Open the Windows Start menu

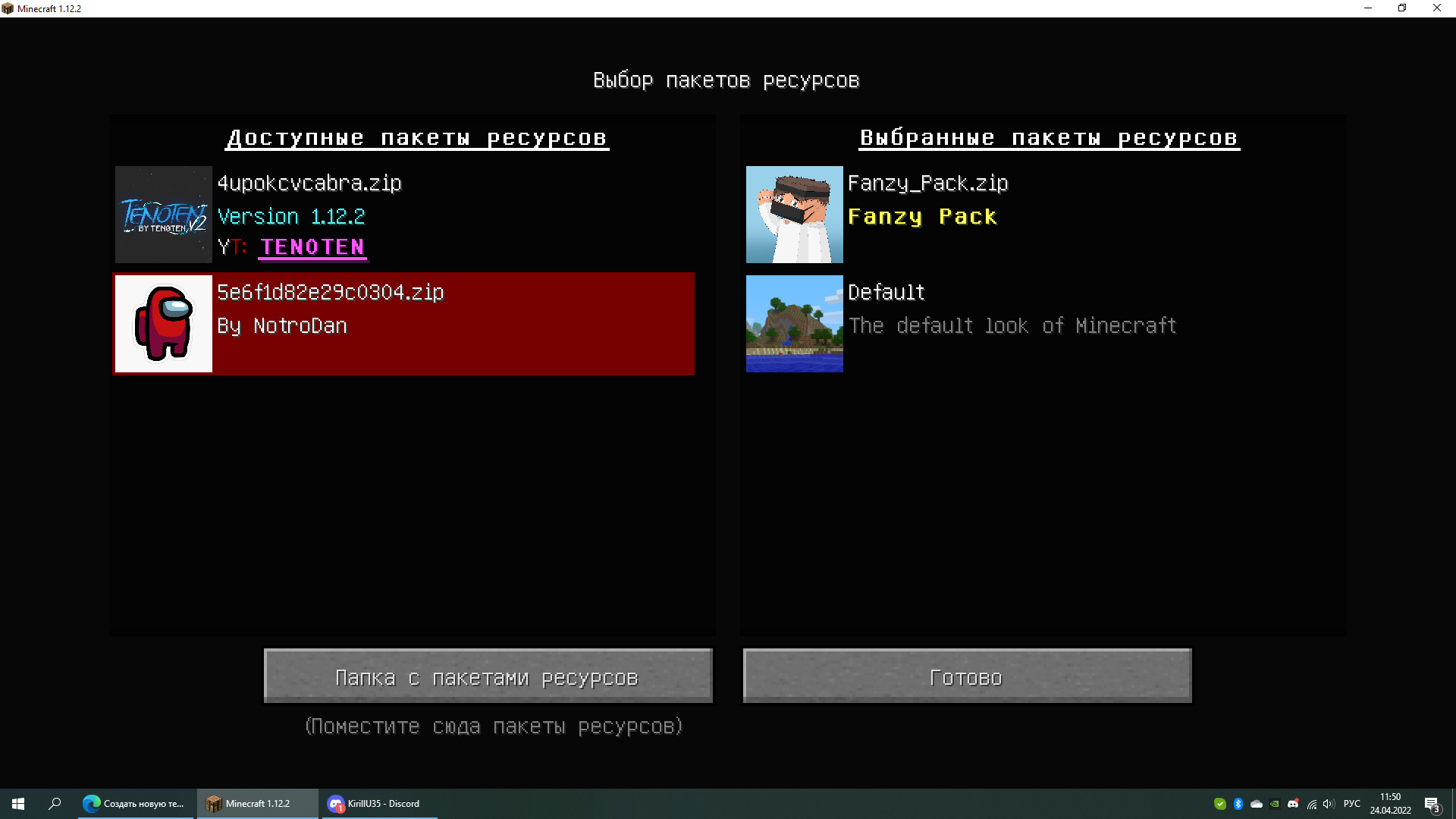click(x=18, y=804)
